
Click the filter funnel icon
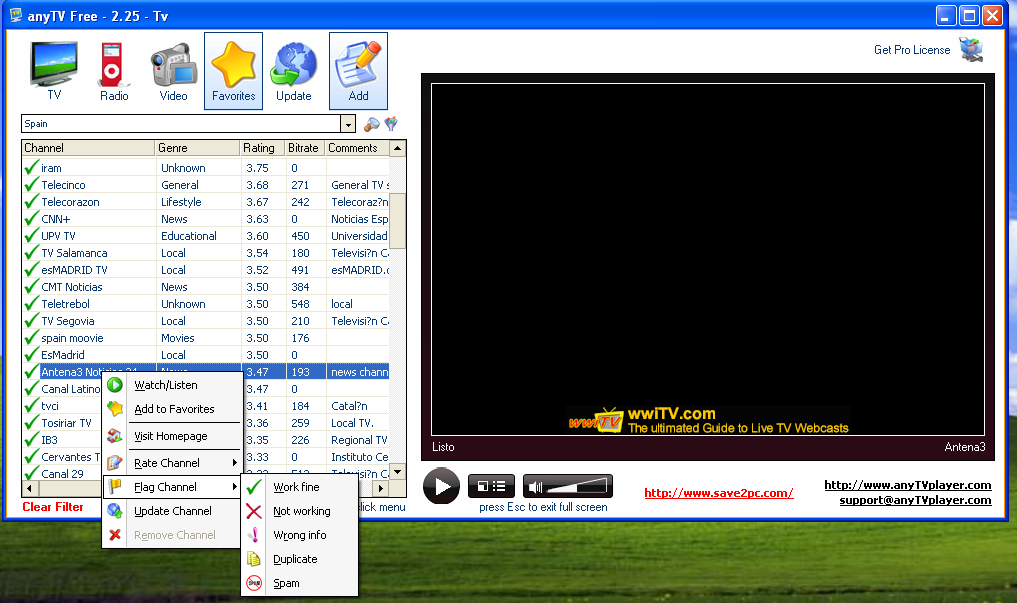pos(391,124)
